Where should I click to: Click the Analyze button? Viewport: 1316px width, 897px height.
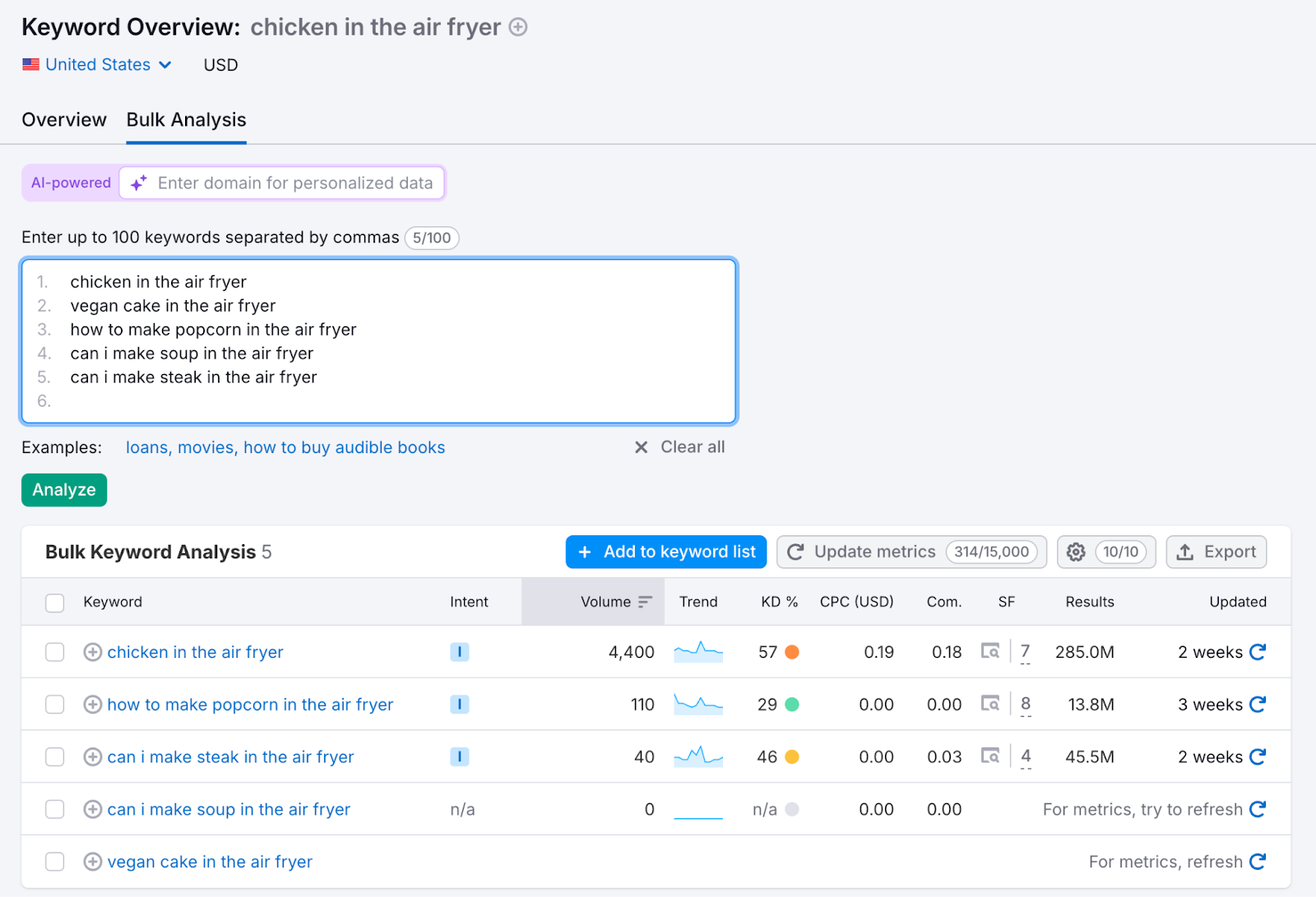coord(63,489)
